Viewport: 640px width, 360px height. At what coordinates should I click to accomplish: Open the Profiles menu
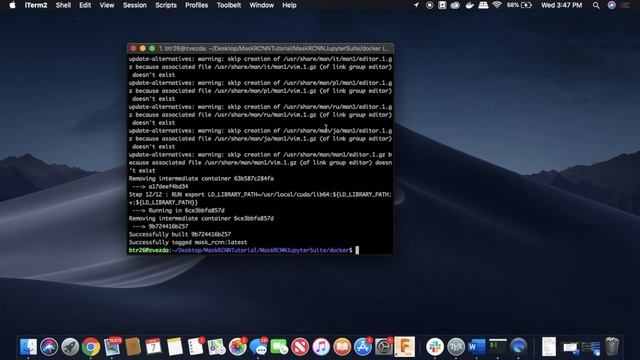196,5
